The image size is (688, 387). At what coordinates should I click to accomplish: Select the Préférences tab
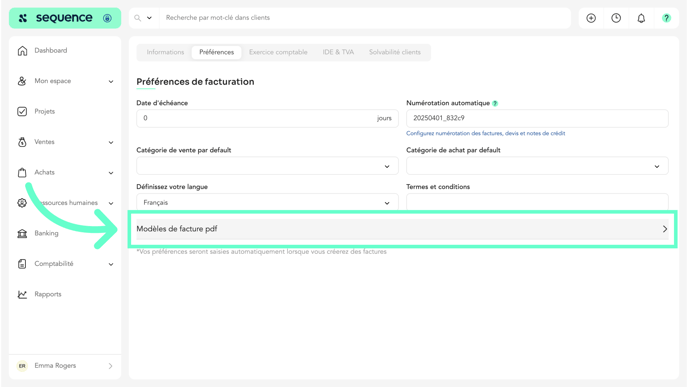[x=217, y=52]
